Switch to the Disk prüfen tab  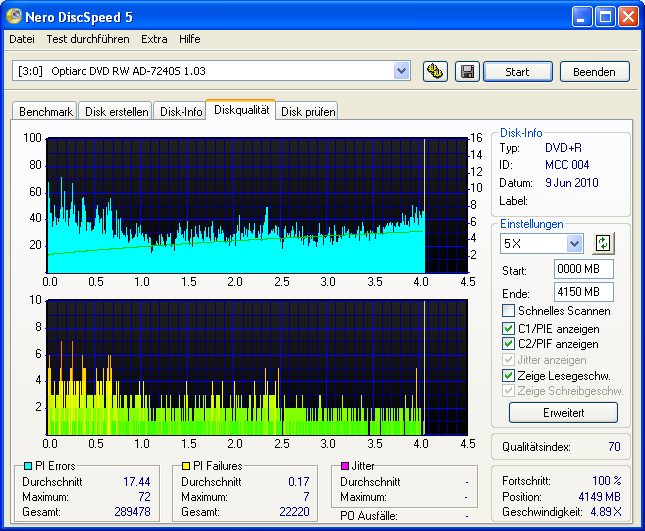point(308,111)
